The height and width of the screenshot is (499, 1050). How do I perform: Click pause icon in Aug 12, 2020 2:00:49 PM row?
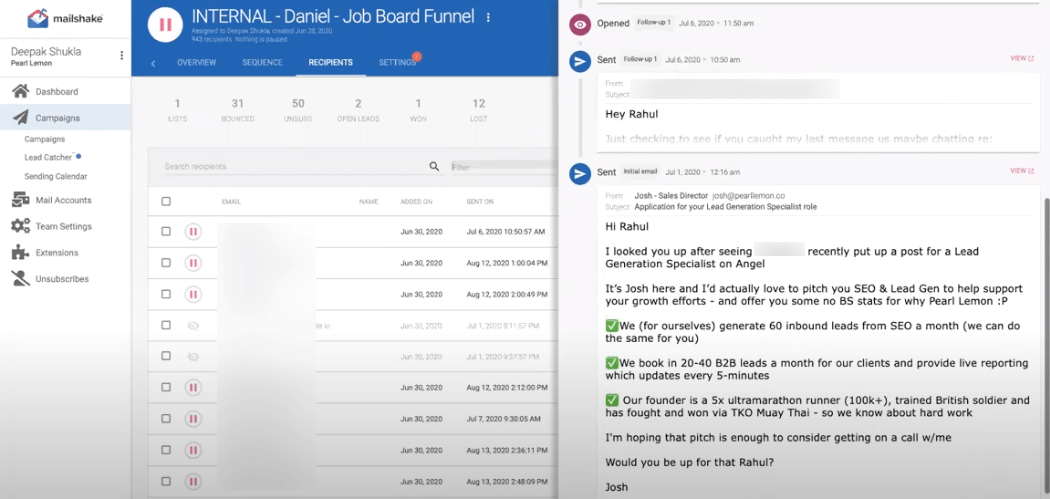click(x=193, y=294)
